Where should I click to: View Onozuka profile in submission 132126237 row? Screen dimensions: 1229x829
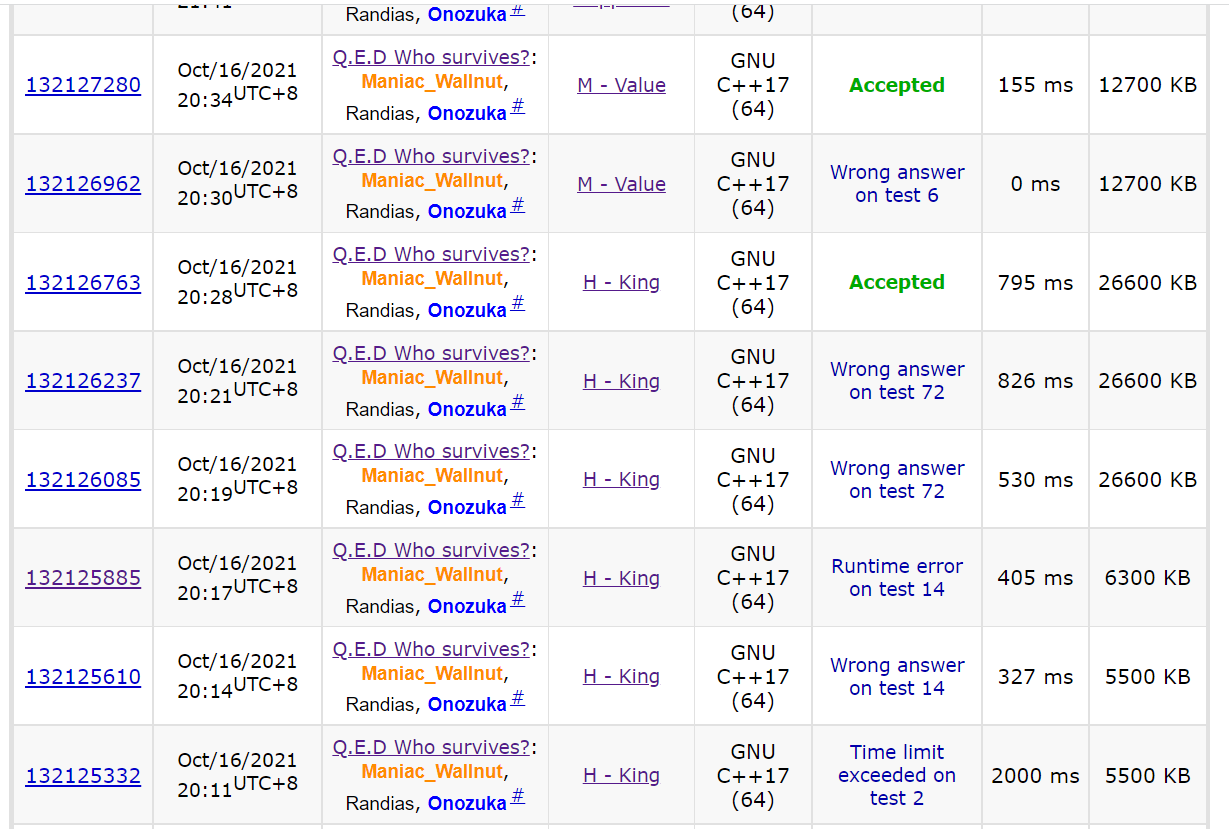tap(467, 409)
